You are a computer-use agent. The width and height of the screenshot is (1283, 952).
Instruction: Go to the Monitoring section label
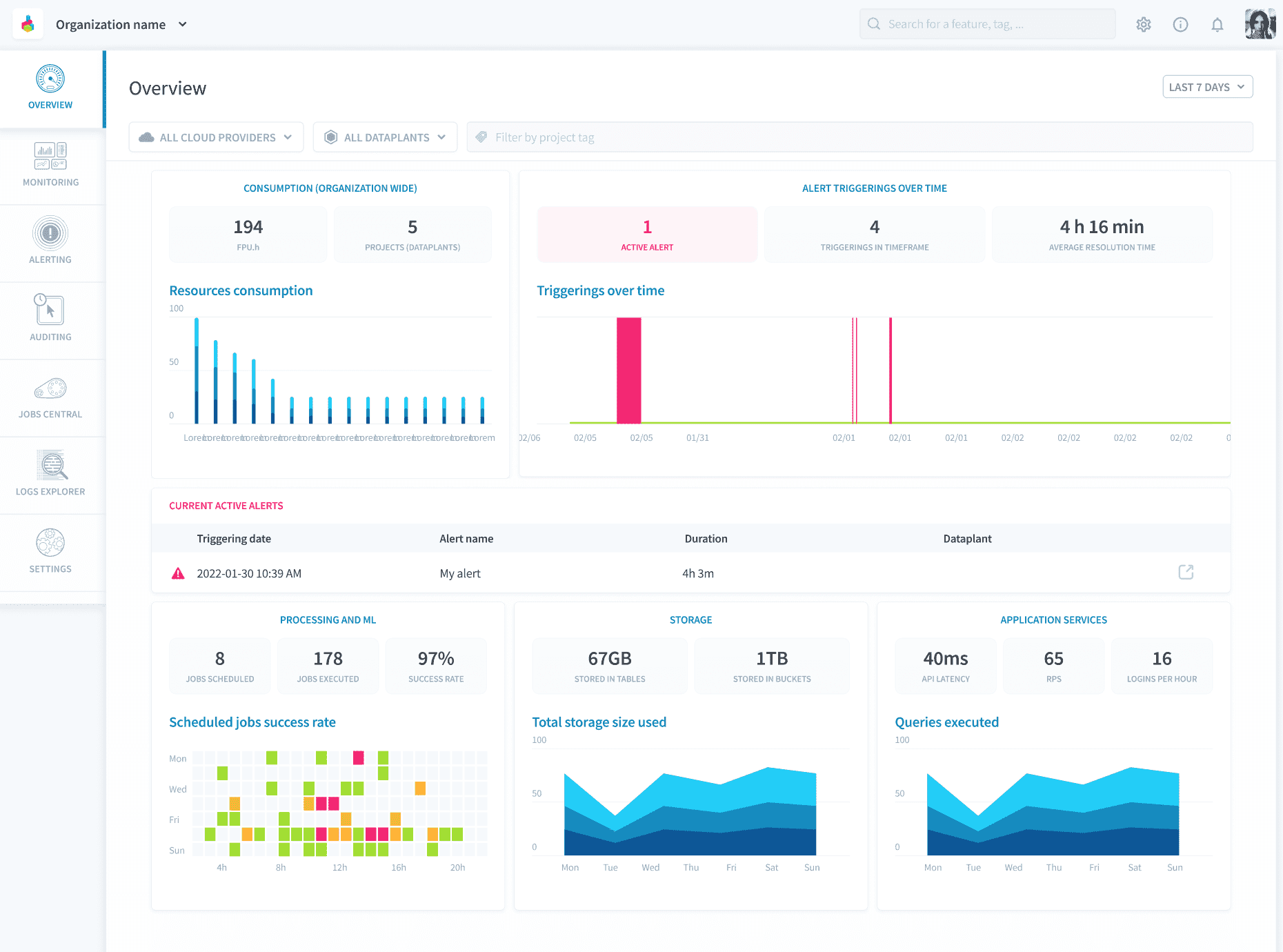pos(51,182)
